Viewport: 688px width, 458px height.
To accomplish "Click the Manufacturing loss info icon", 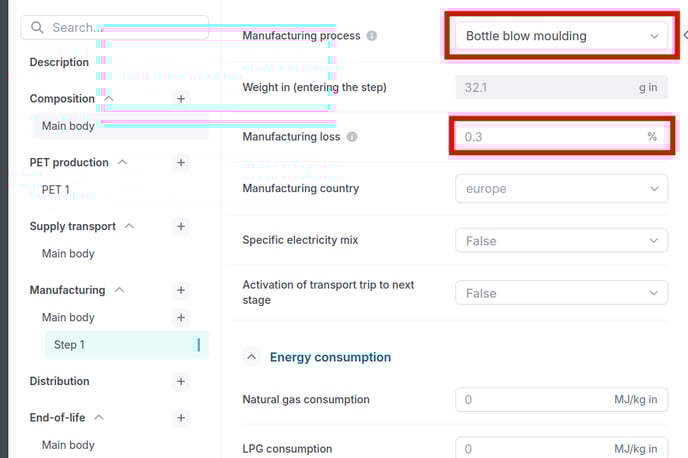I will pos(352,137).
